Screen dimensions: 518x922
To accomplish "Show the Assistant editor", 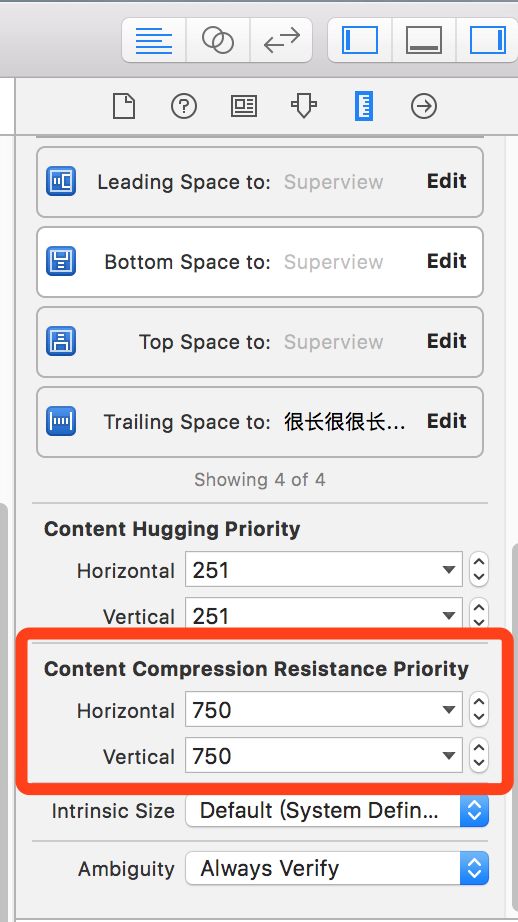I will pyautogui.click(x=218, y=40).
